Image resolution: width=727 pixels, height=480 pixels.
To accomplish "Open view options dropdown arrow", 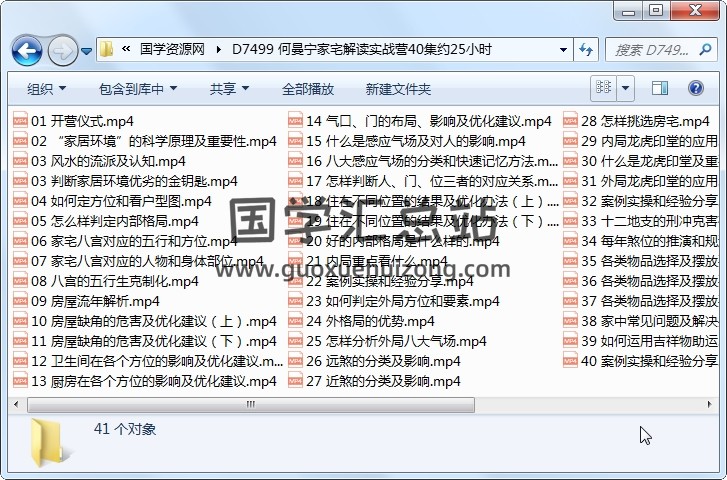I will (x=625, y=88).
